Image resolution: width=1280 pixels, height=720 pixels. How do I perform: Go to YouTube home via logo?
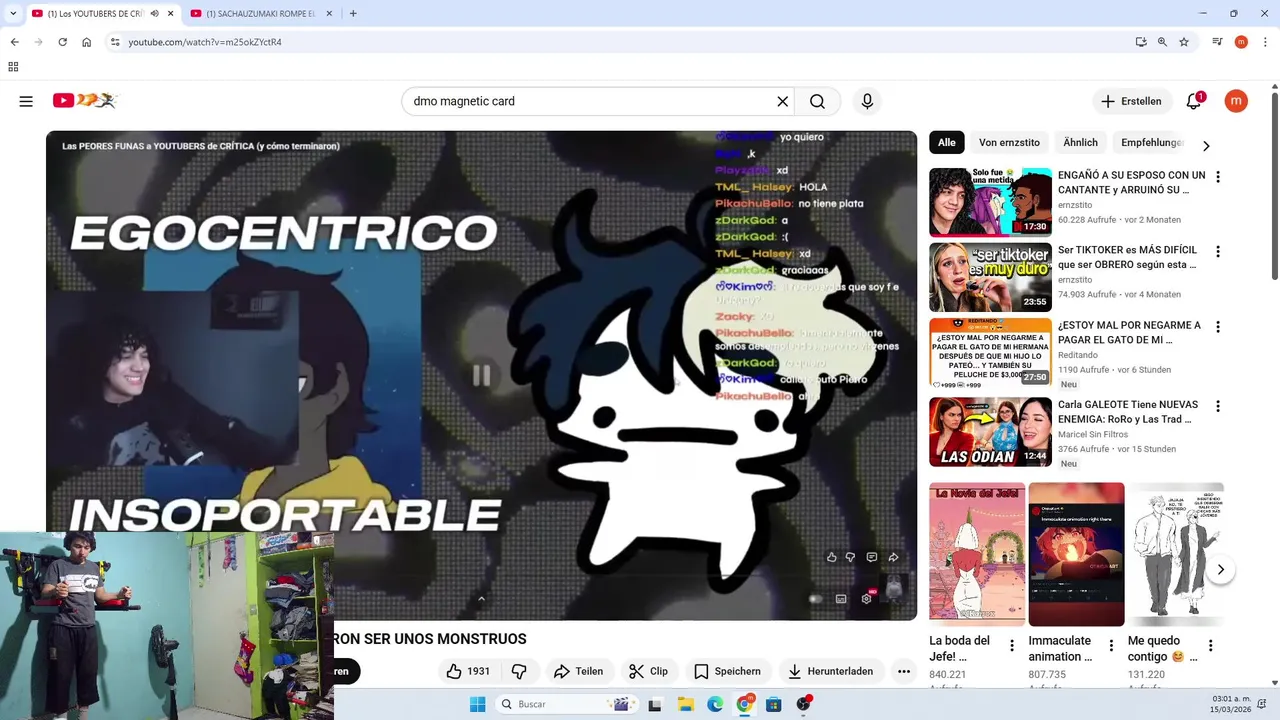(x=86, y=101)
